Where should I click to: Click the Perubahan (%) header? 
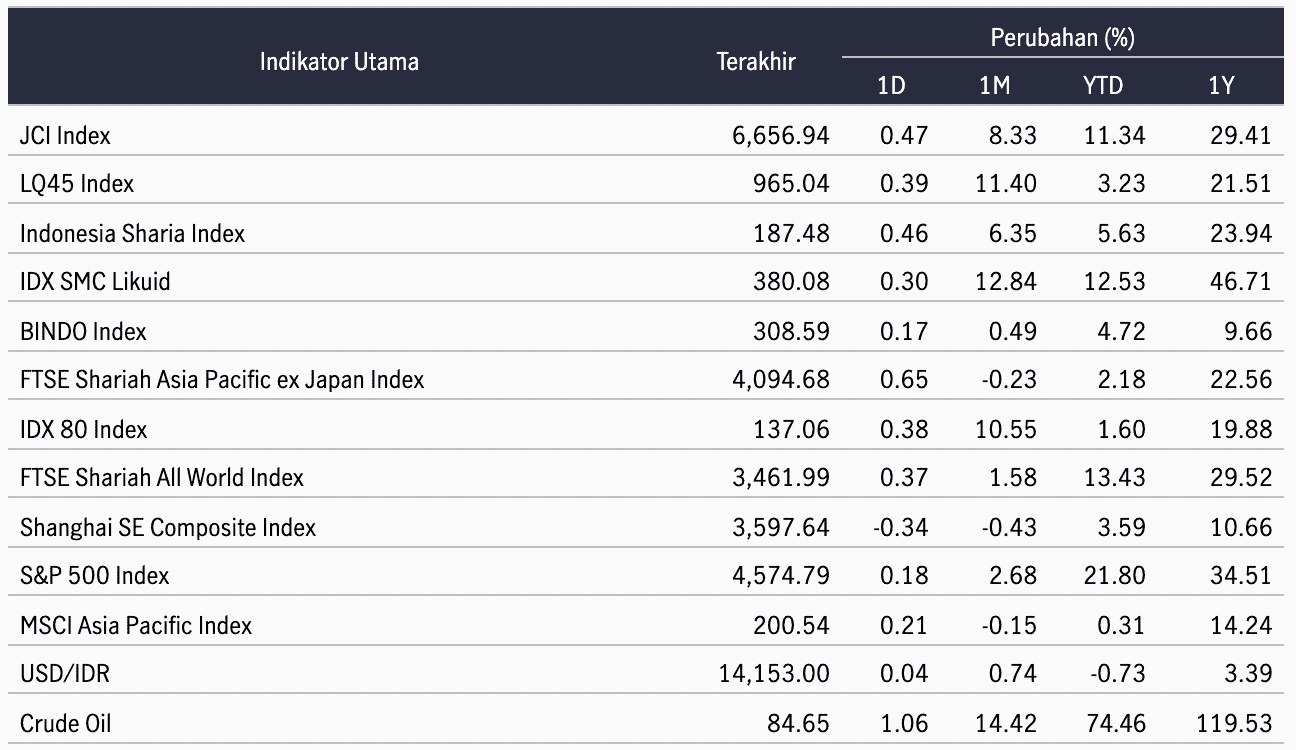[x=1062, y=38]
